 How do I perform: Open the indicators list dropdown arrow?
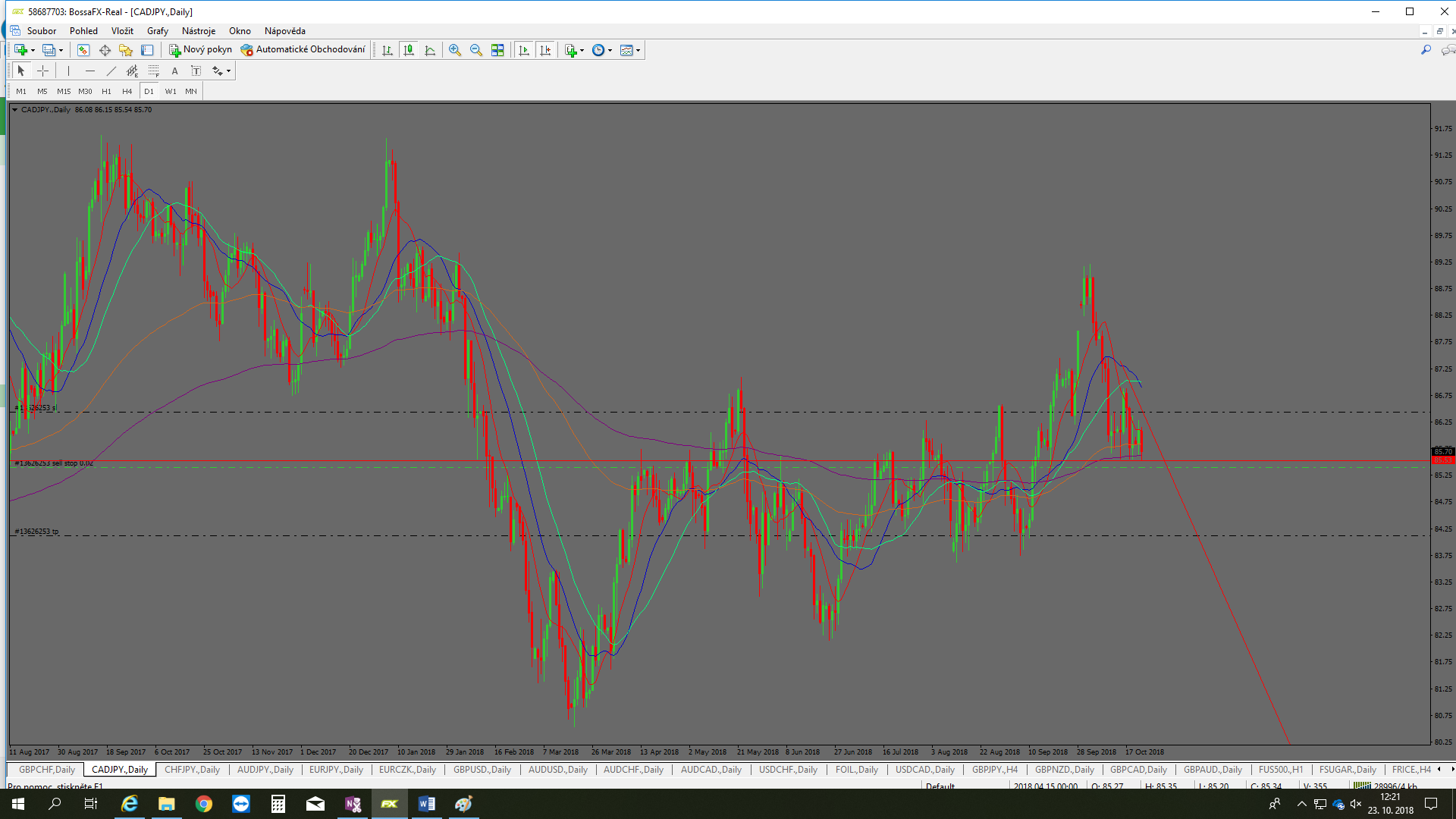pos(582,51)
